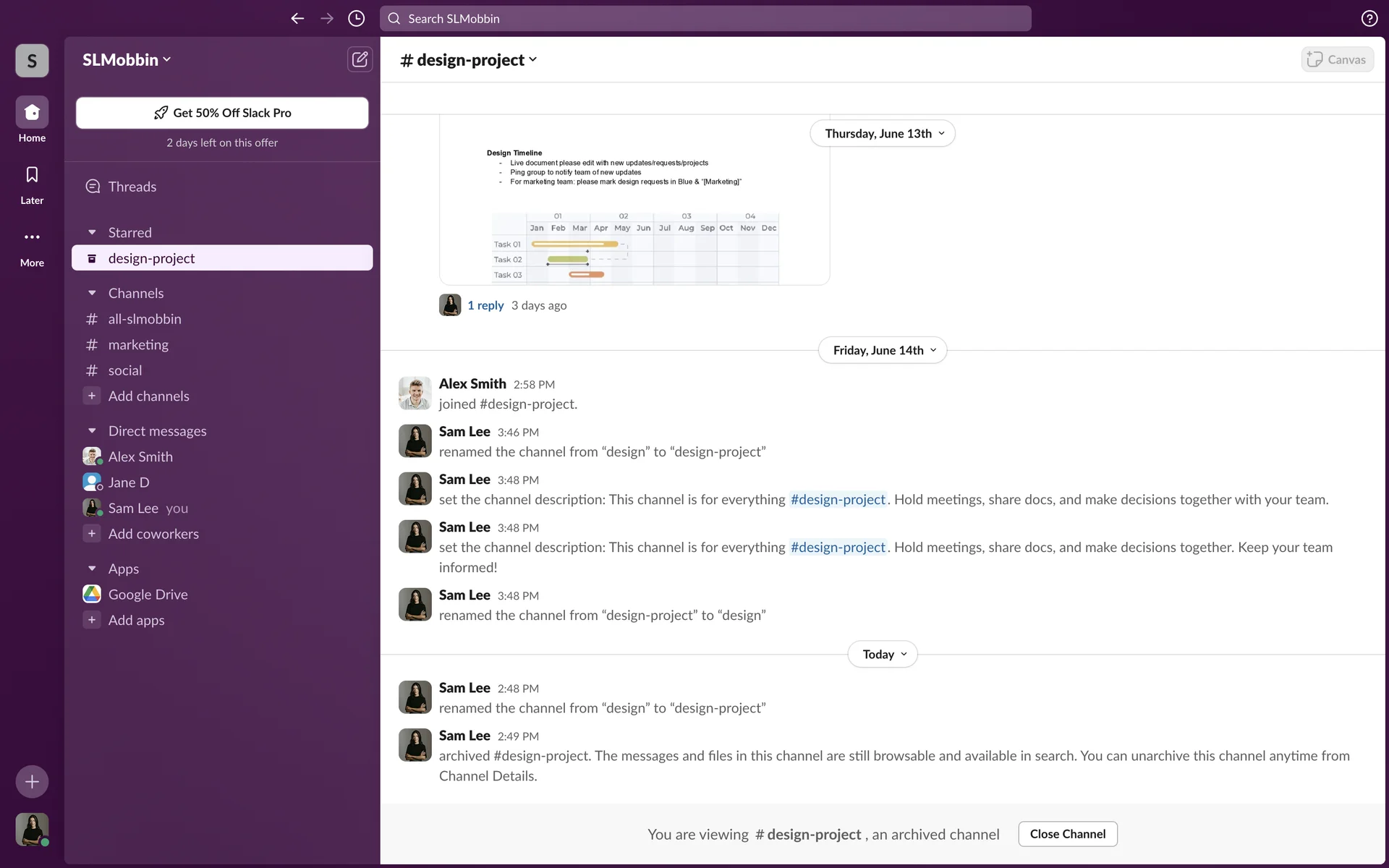
Task: Open the SLMobbin workspace dropdown
Action: [x=127, y=60]
